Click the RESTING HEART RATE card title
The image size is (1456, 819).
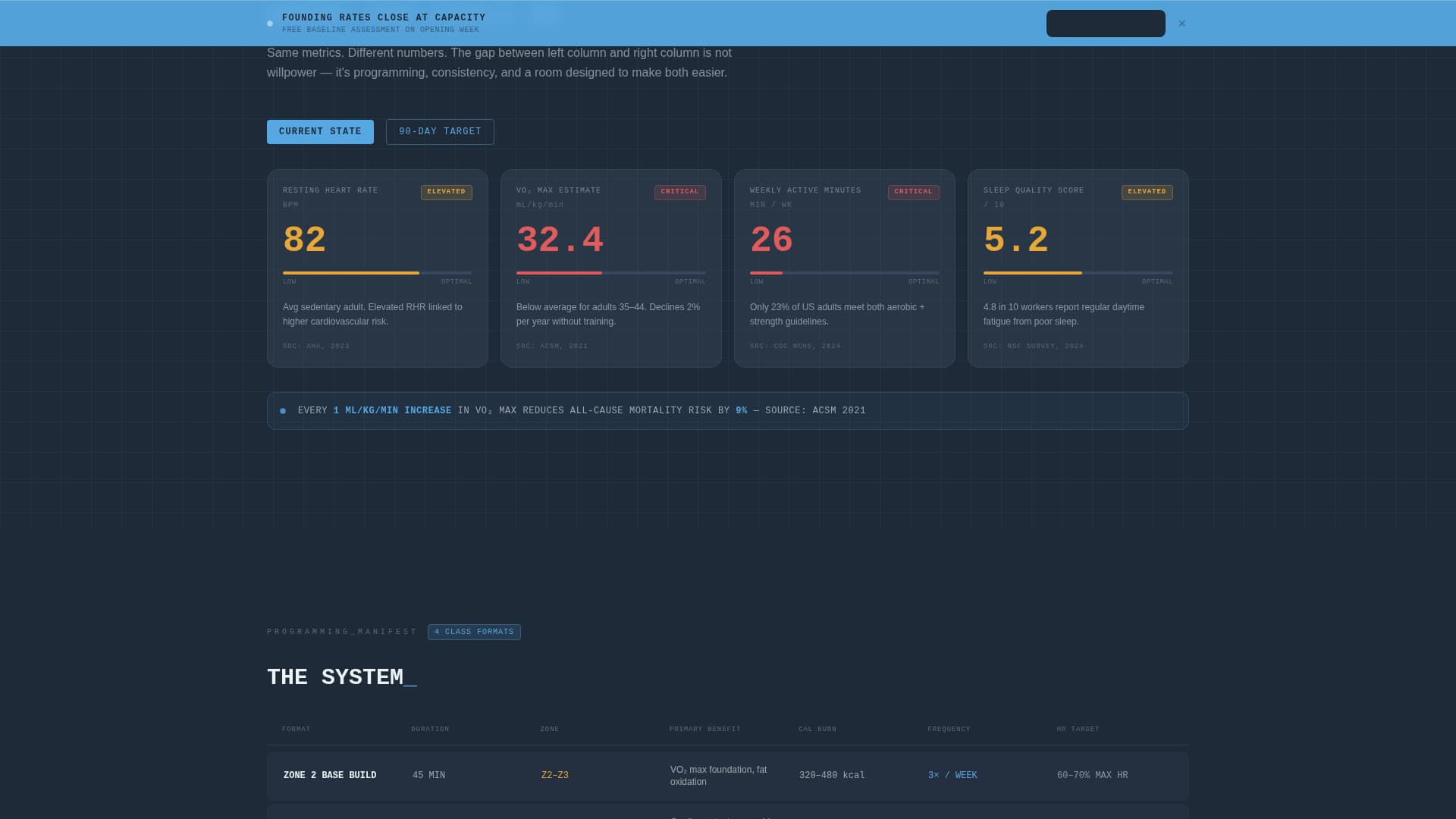pyautogui.click(x=331, y=190)
